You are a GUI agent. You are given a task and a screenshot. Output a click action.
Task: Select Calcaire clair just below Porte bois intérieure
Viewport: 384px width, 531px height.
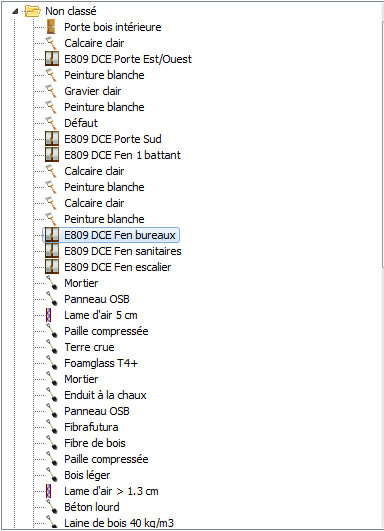[94, 43]
